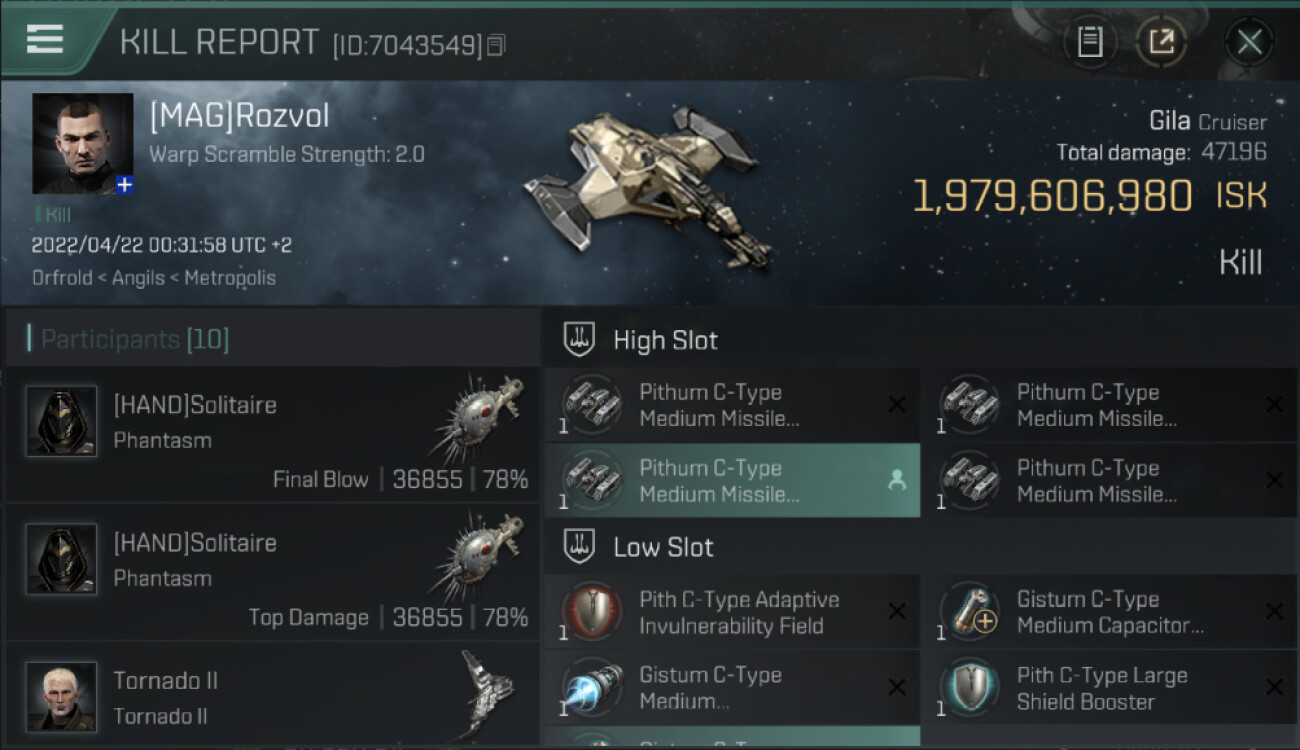Image resolution: width=1300 pixels, height=750 pixels.
Task: Click the Orfrold < Angils < Metropolis location
Action: pos(154,278)
